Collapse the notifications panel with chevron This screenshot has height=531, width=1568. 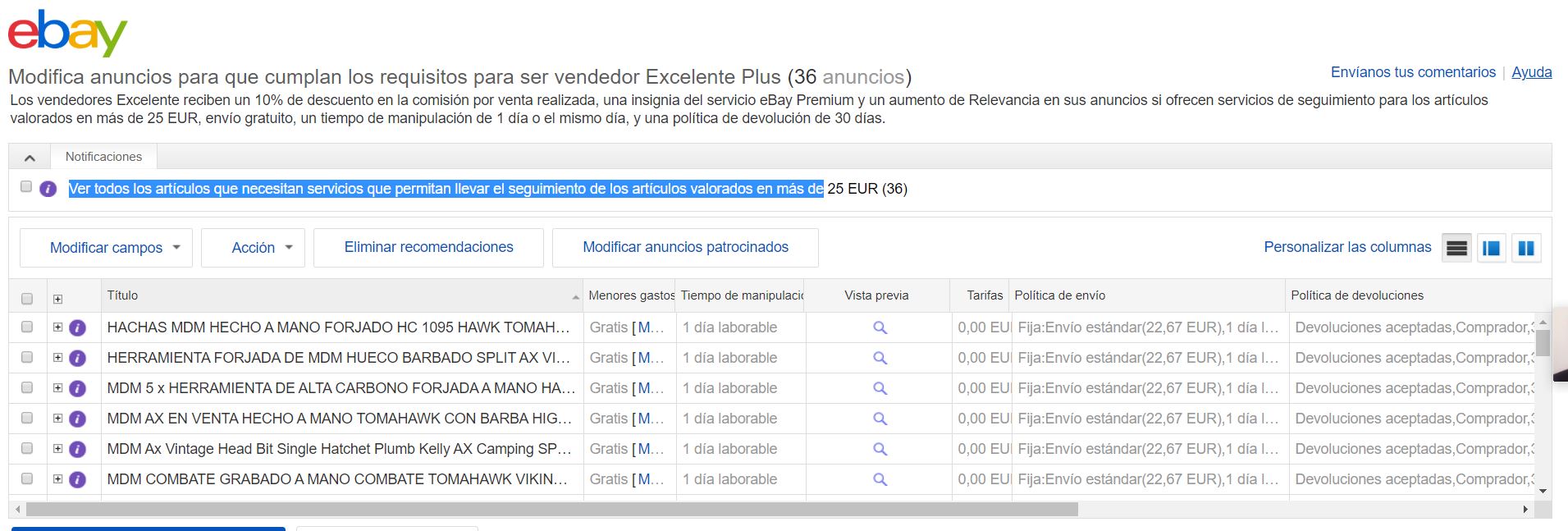[x=30, y=158]
